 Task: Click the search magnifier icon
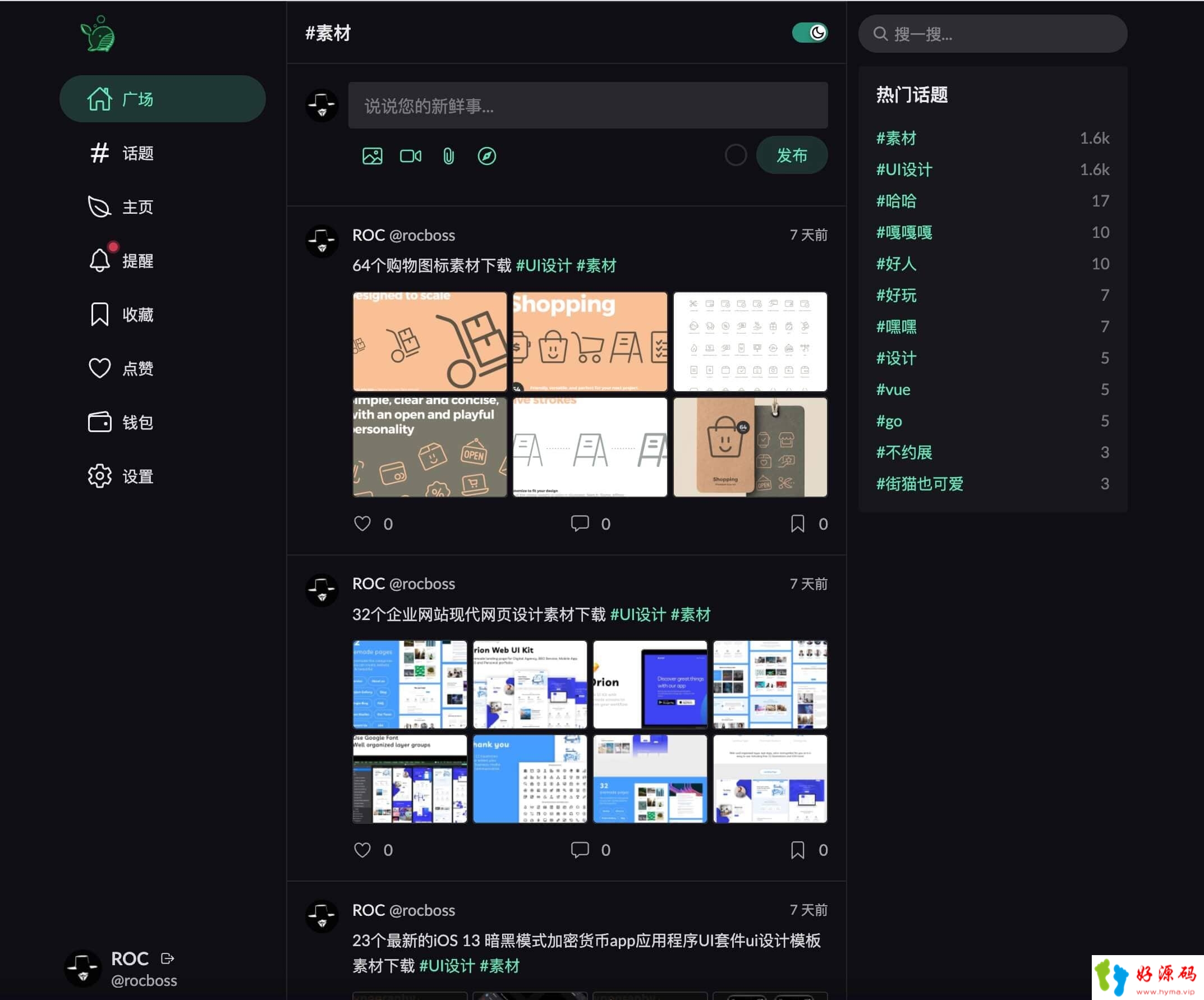click(880, 34)
